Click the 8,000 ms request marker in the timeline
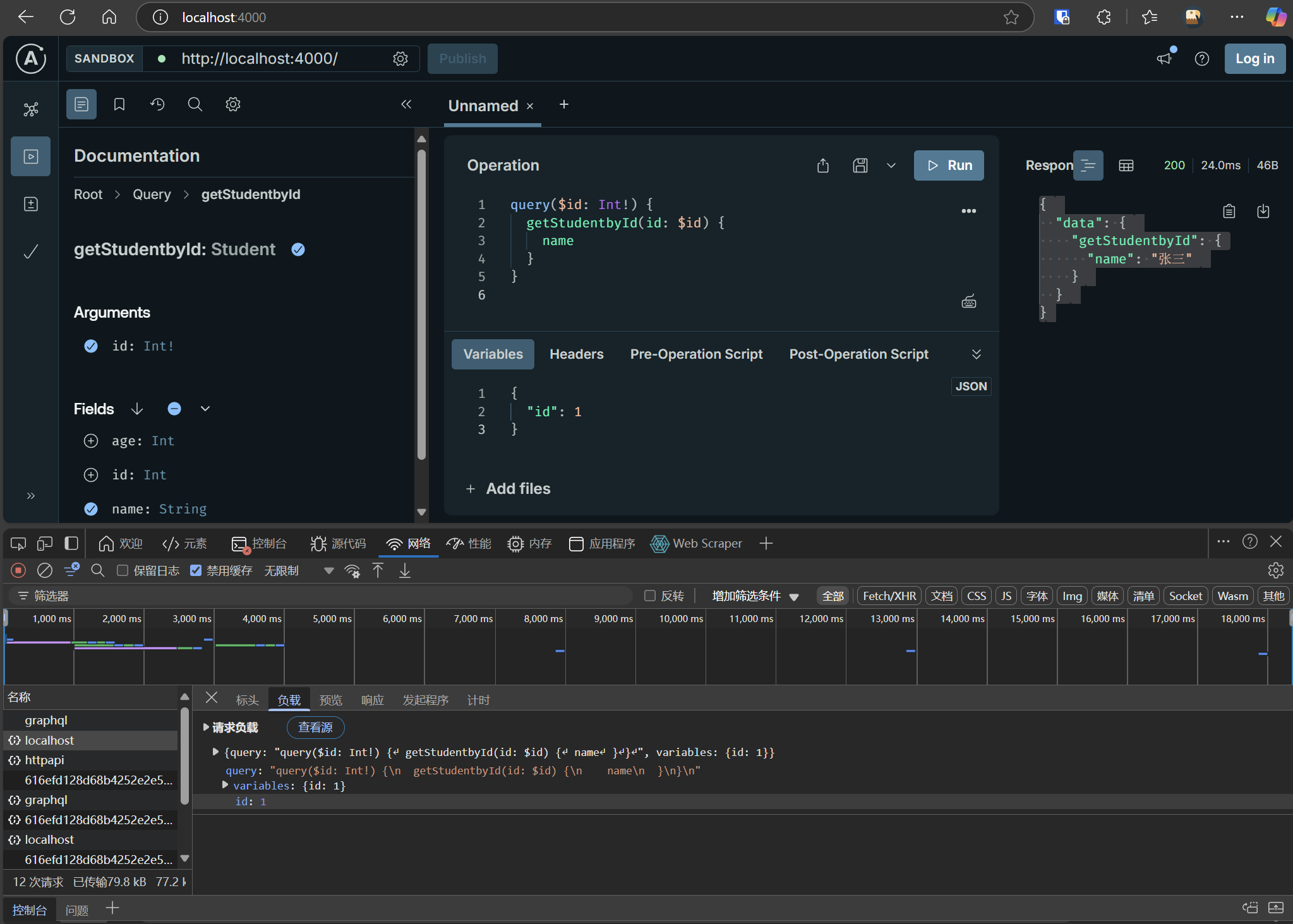Image resolution: width=1293 pixels, height=924 pixels. pos(560,651)
